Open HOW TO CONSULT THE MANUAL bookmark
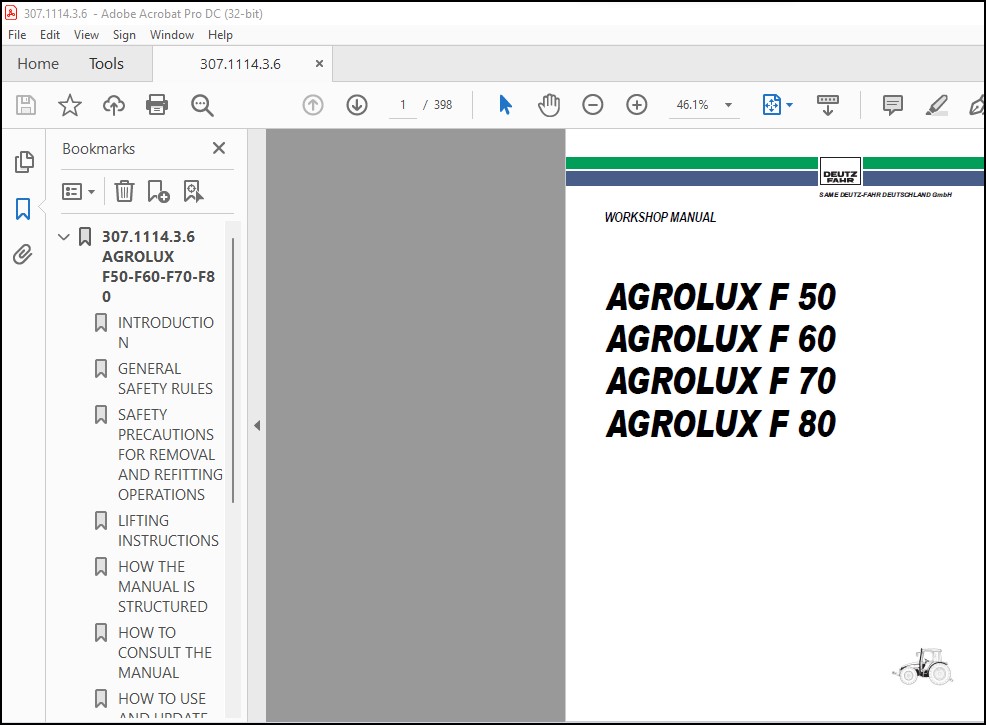The height and width of the screenshot is (725, 986). click(x=165, y=653)
